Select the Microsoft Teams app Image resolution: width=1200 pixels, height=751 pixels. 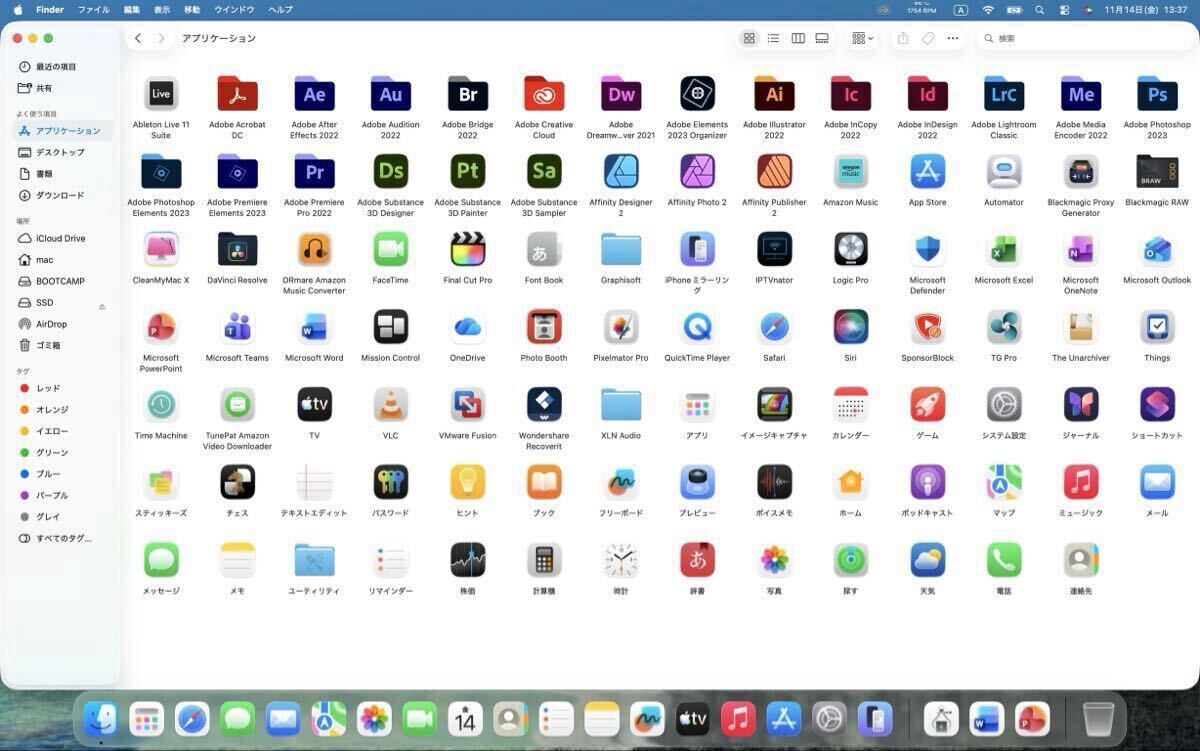(x=237, y=326)
